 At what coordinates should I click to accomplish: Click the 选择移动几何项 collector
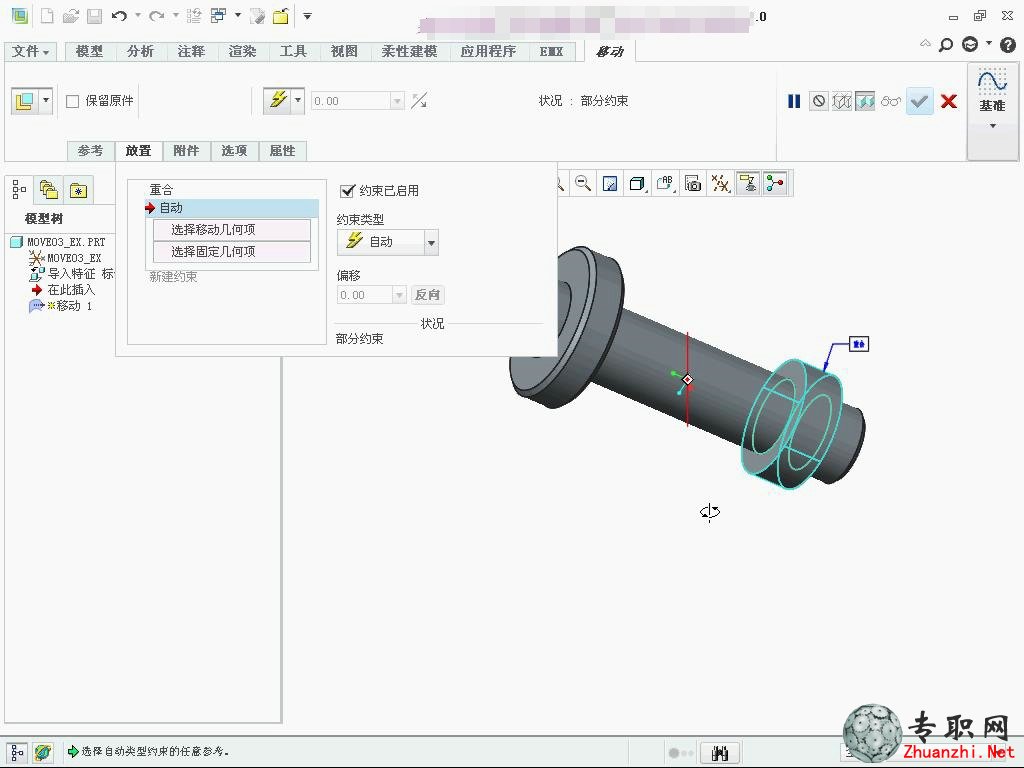[x=232, y=230]
